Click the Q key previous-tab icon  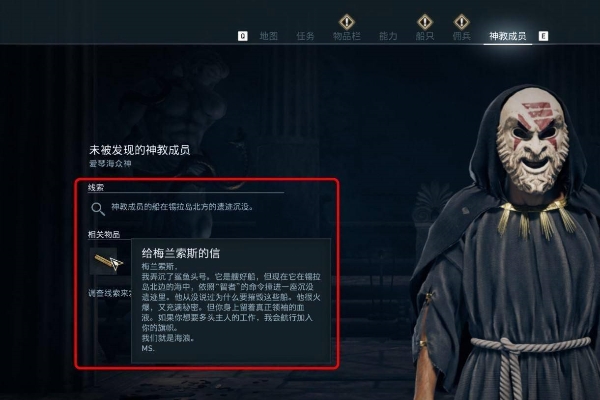pyautogui.click(x=243, y=36)
